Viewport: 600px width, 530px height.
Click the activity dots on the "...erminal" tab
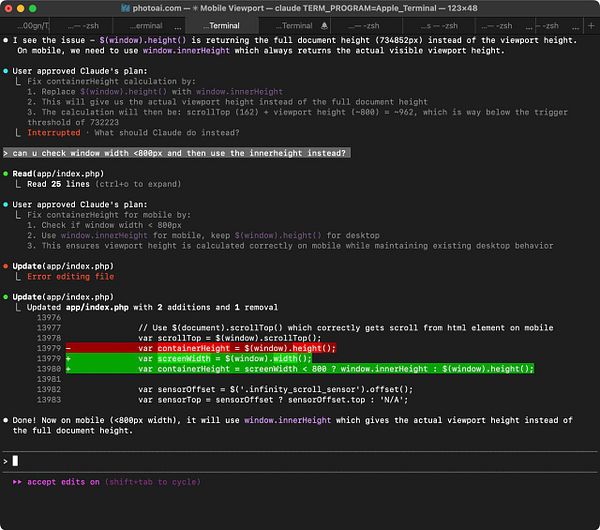[x=178, y=27]
